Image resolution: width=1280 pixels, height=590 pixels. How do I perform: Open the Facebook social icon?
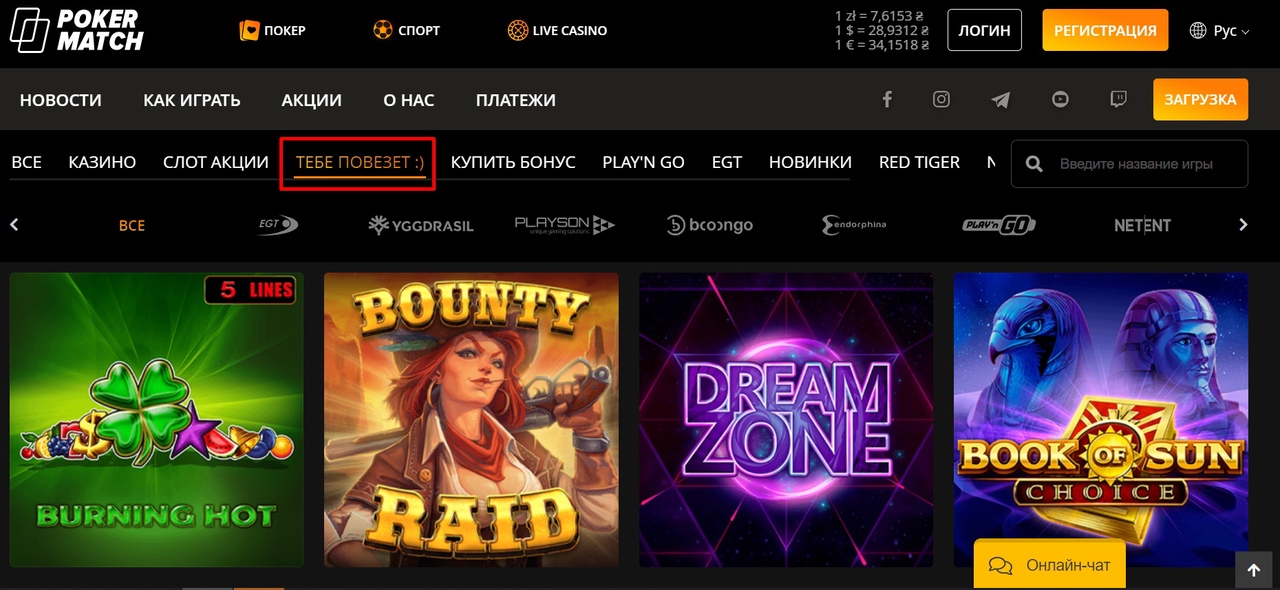886,99
